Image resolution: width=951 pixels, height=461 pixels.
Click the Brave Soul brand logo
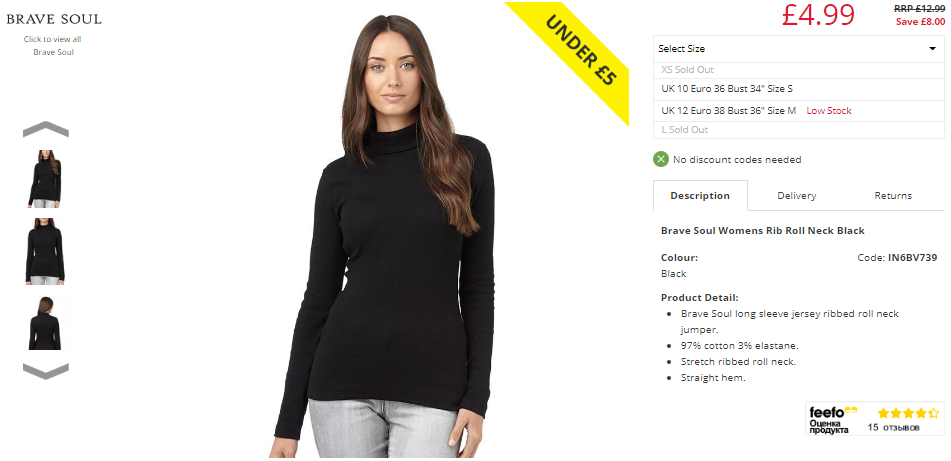pyautogui.click(x=54, y=19)
